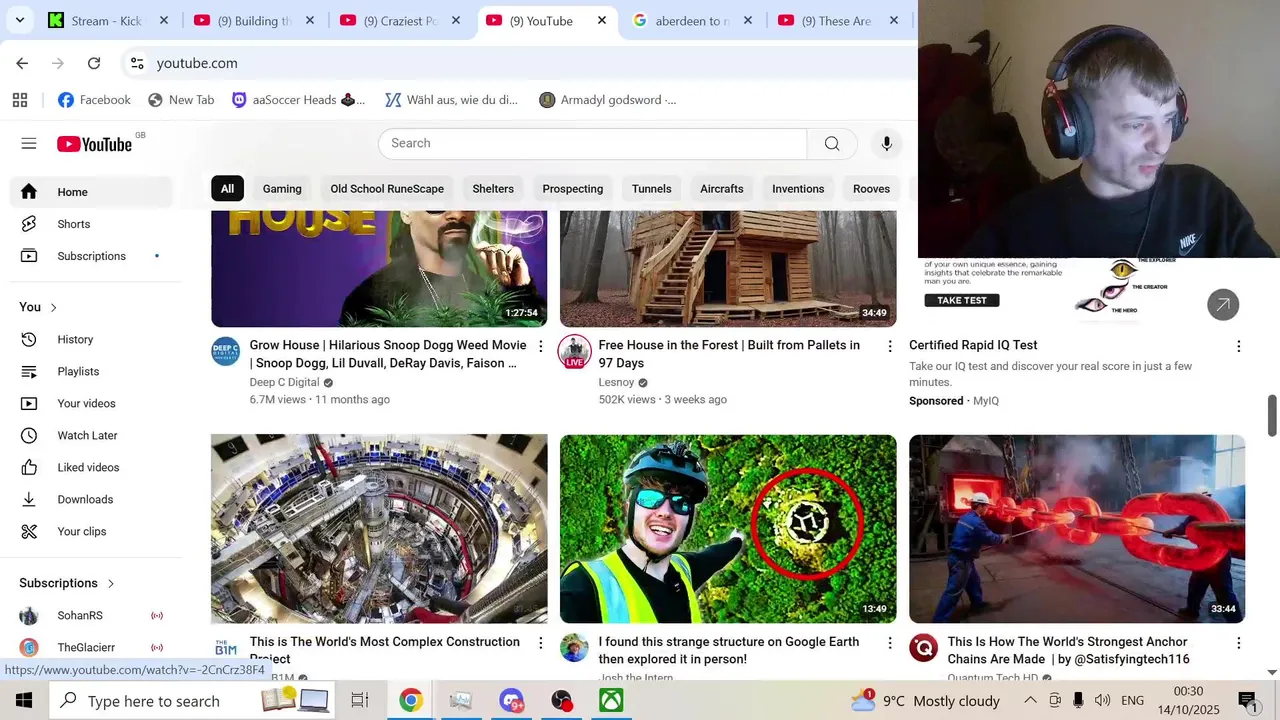Open Home in the sidebar

click(x=92, y=192)
